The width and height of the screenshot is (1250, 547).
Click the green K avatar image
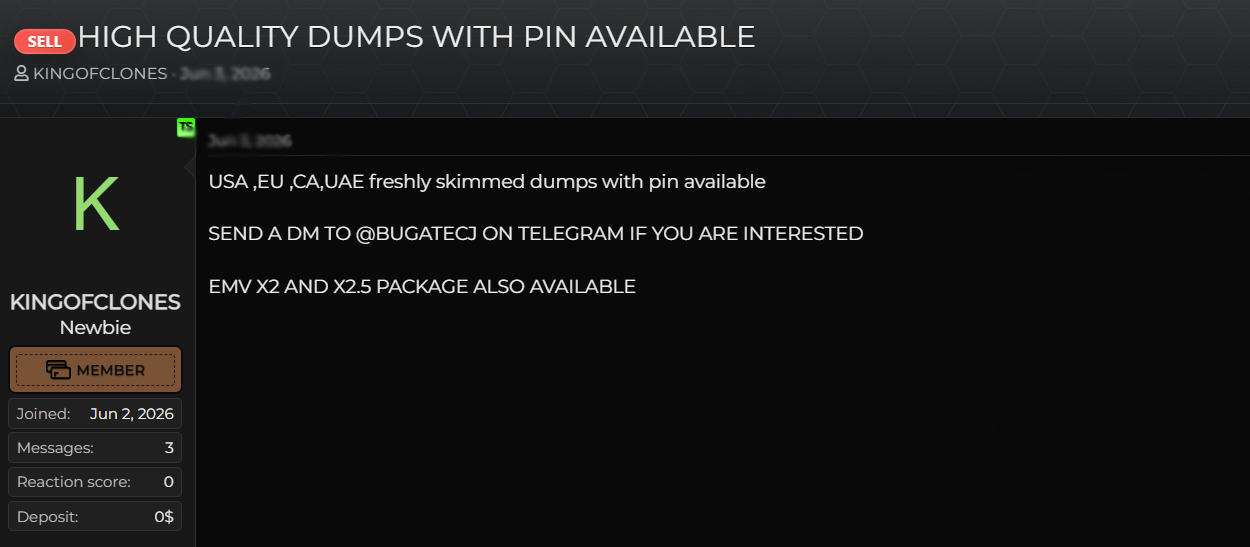pyautogui.click(x=96, y=204)
